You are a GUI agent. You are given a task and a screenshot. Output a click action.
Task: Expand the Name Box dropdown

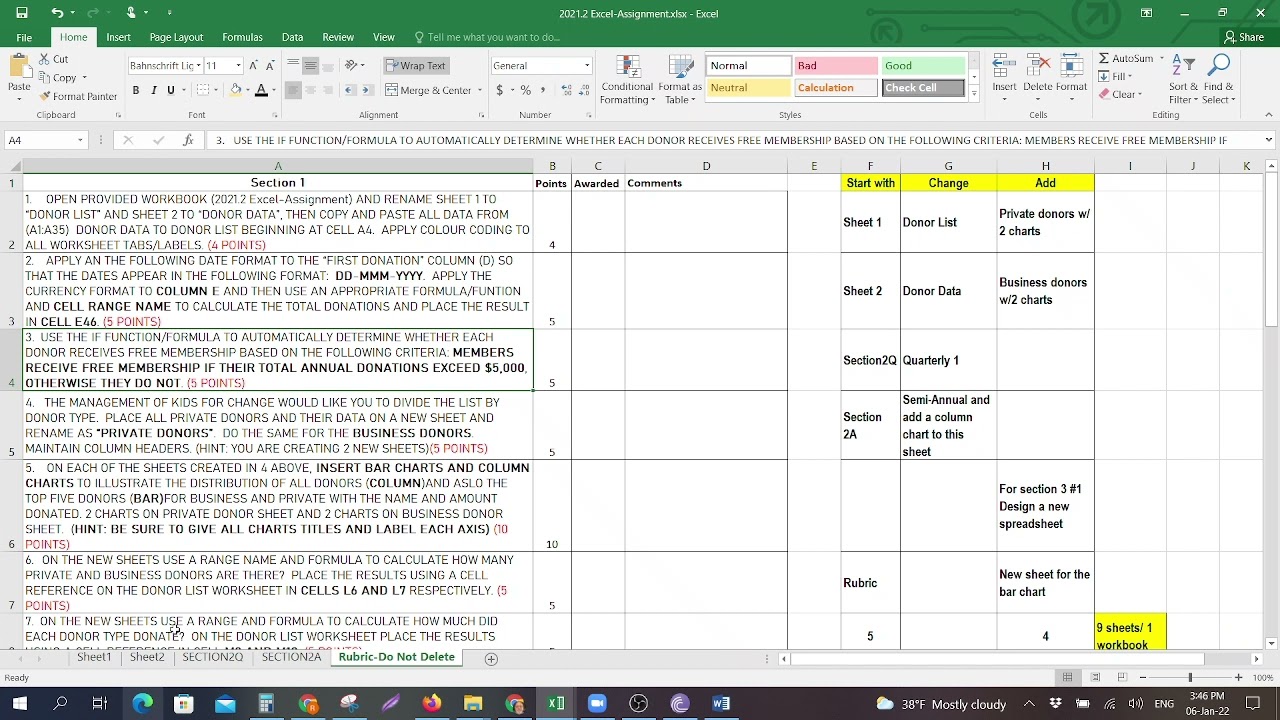point(80,140)
